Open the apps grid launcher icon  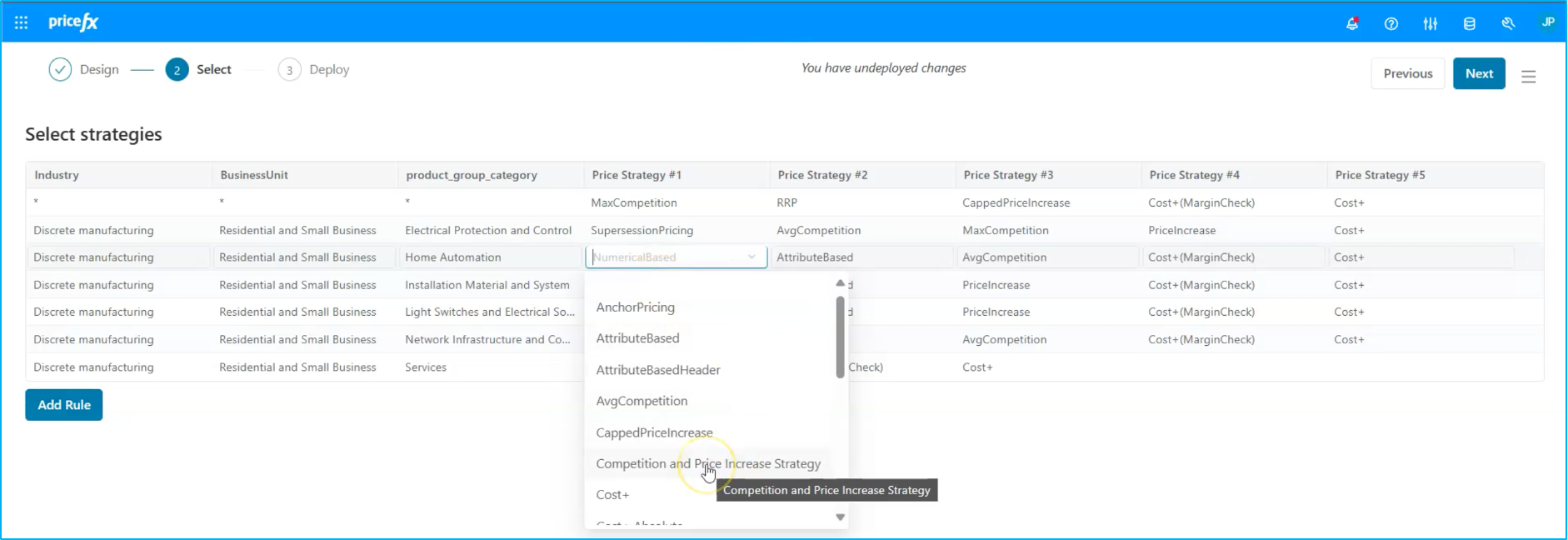21,22
